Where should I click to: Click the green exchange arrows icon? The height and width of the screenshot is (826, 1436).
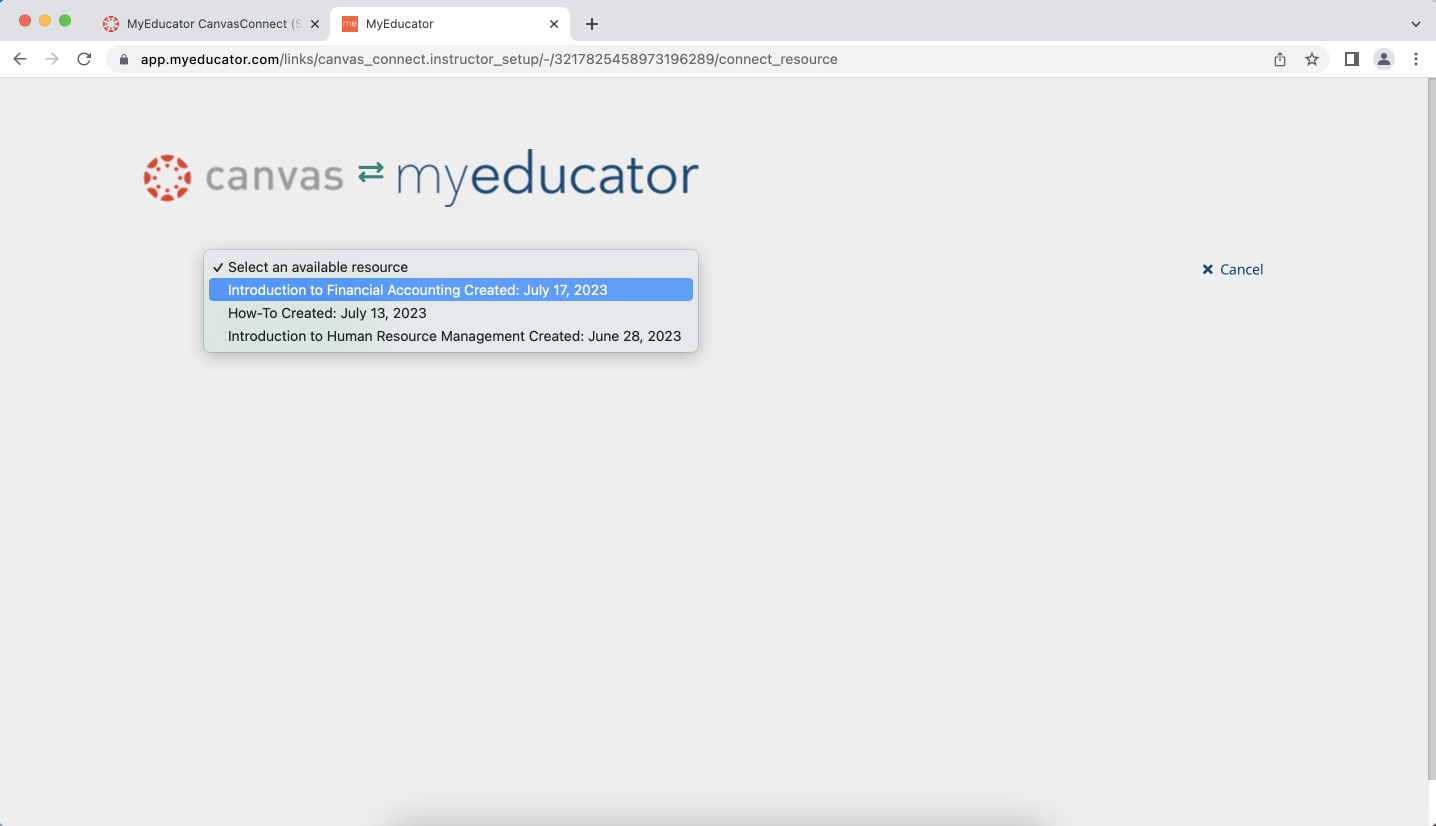(x=371, y=172)
